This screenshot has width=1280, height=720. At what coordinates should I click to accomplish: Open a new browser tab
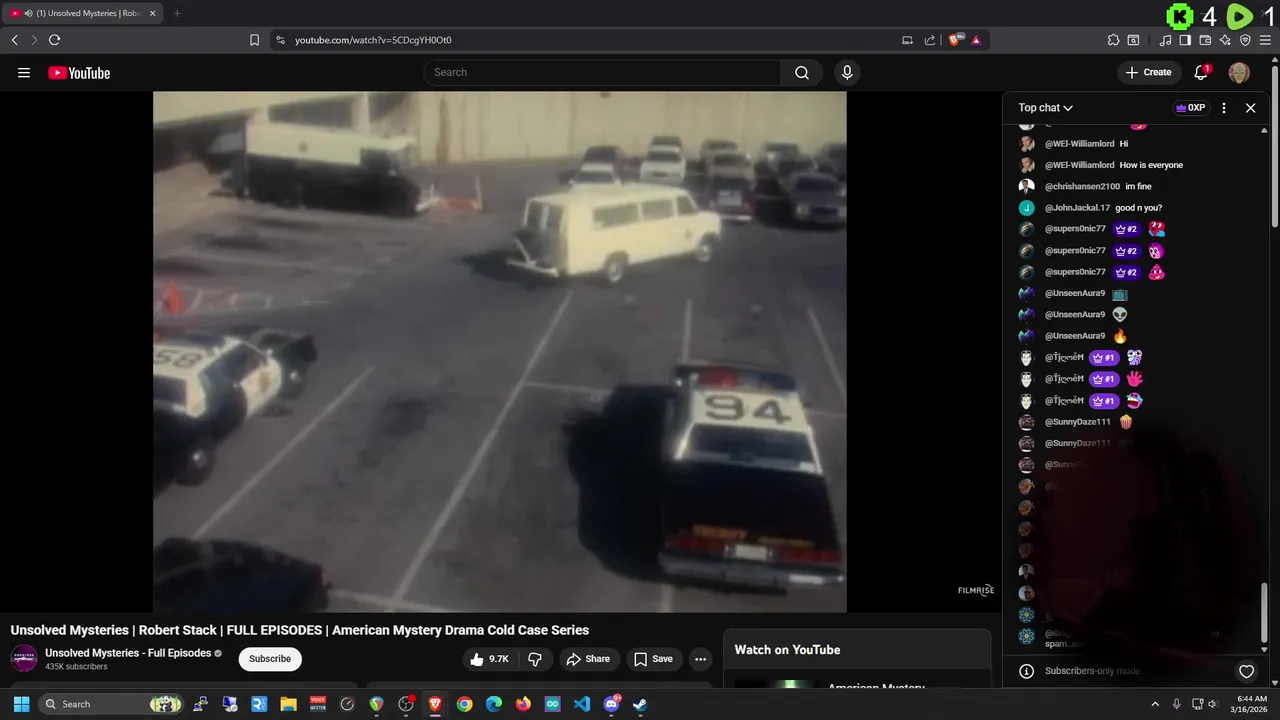coord(177,13)
